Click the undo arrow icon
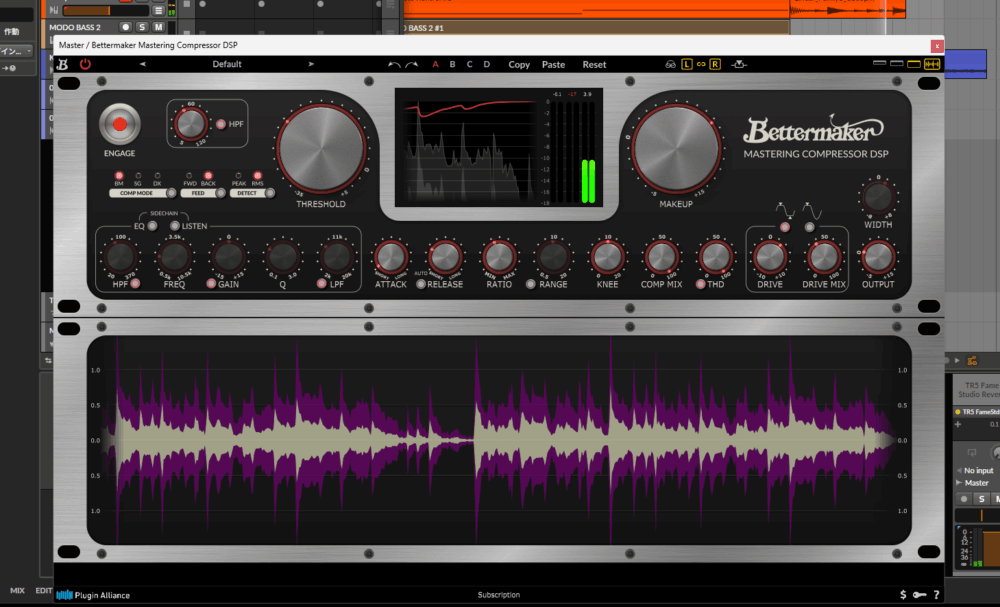Viewport: 1000px width, 607px height. click(394, 64)
